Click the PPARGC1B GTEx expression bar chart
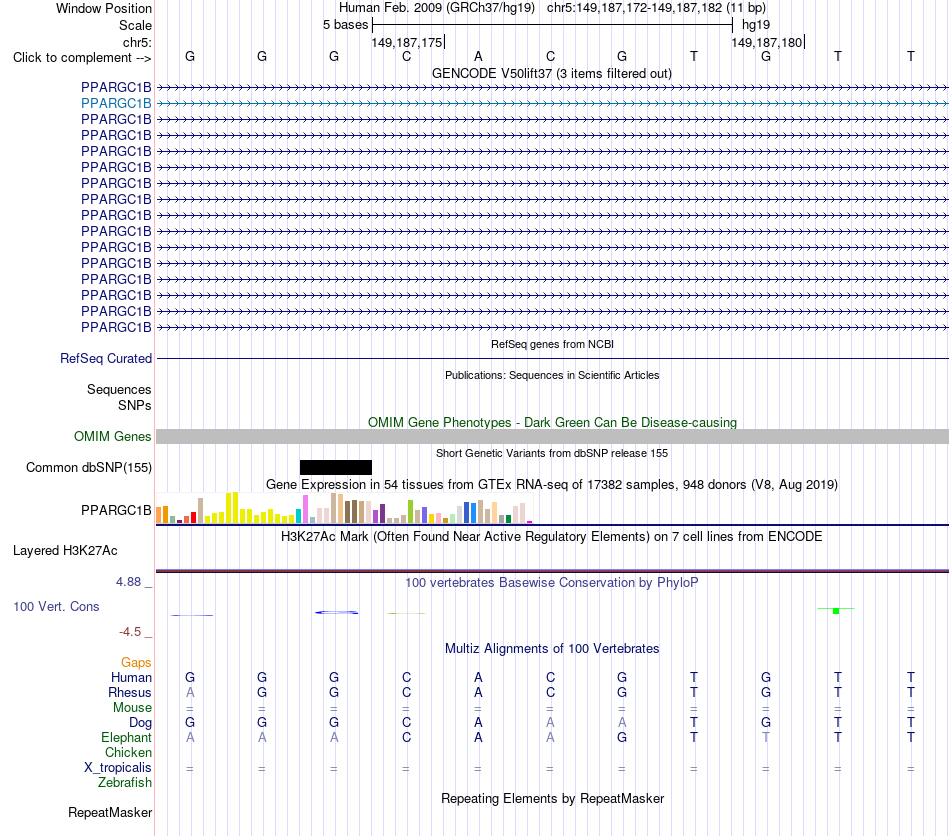Viewport: 950px width, 836px height. click(344, 508)
